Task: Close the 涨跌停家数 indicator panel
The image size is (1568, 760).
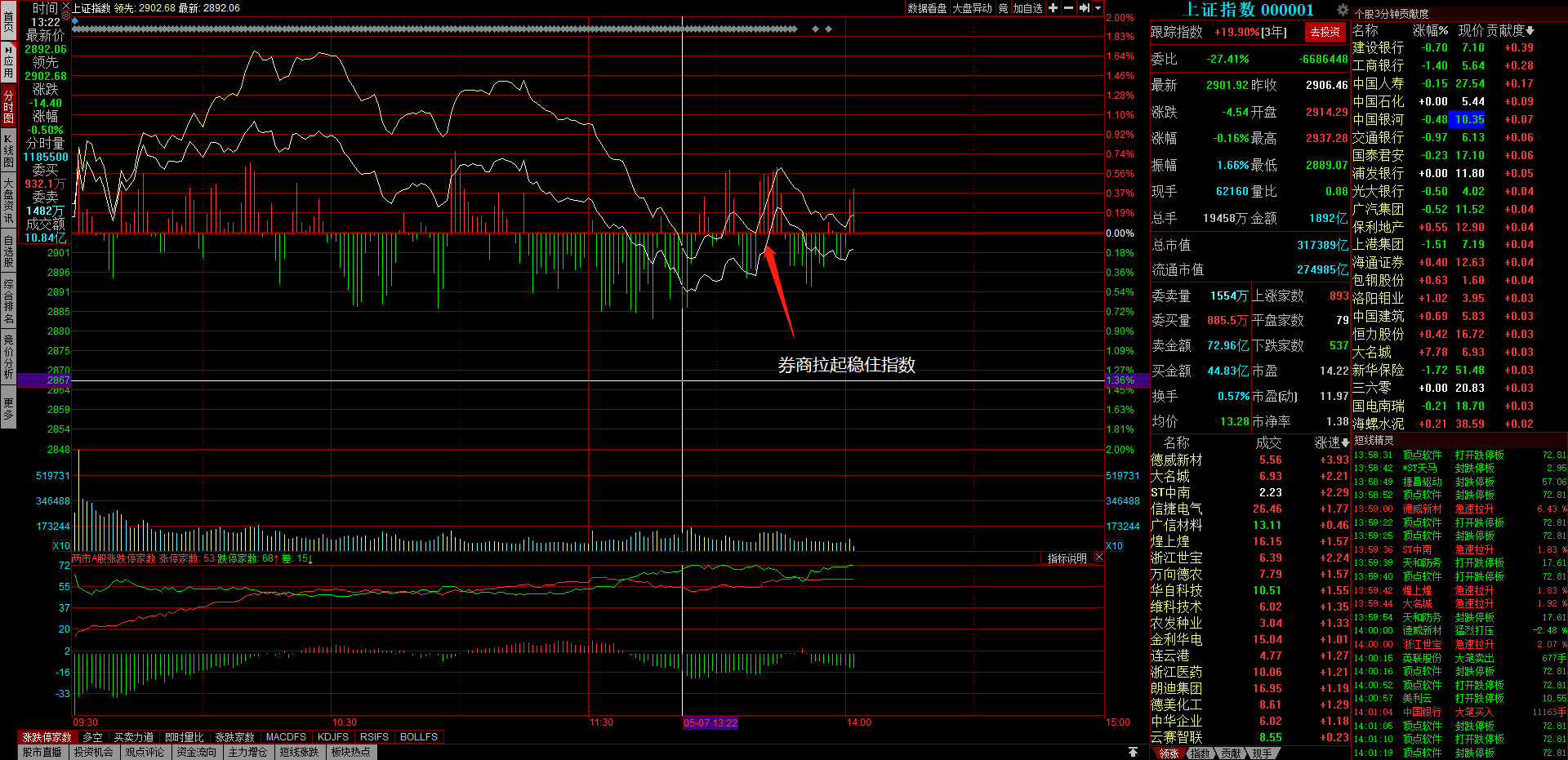Action: [1098, 558]
